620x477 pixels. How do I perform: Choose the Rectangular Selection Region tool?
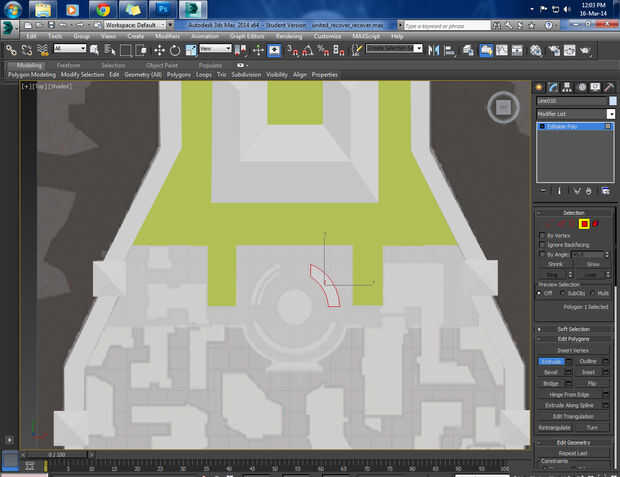pyautogui.click(x=125, y=50)
